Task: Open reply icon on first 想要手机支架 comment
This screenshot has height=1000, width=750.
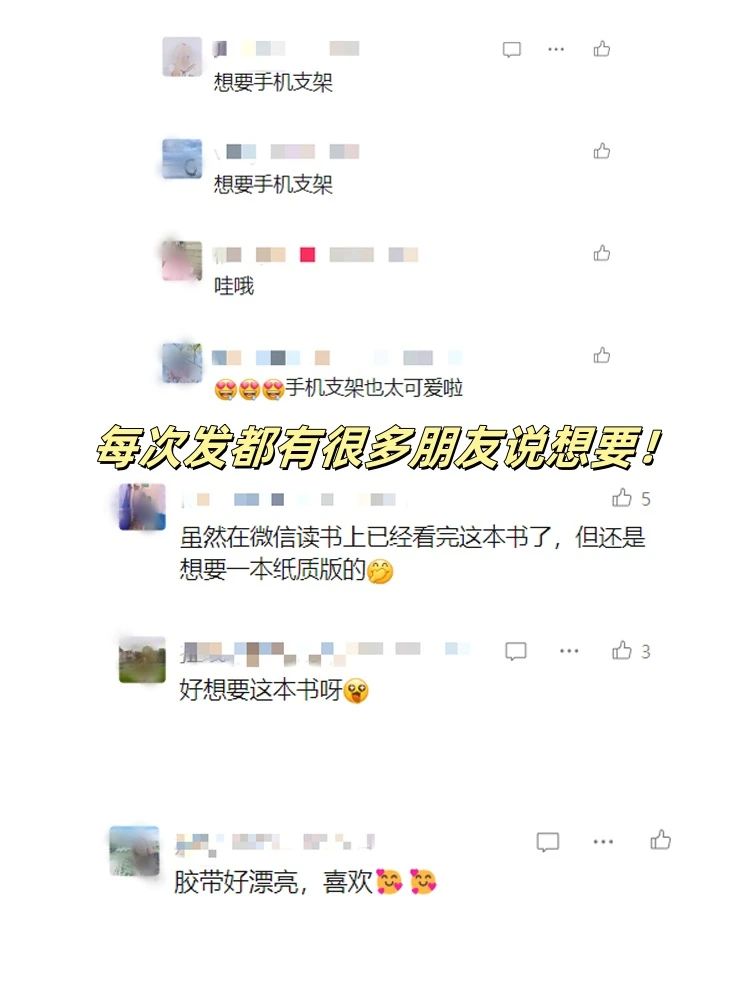Action: tap(511, 50)
